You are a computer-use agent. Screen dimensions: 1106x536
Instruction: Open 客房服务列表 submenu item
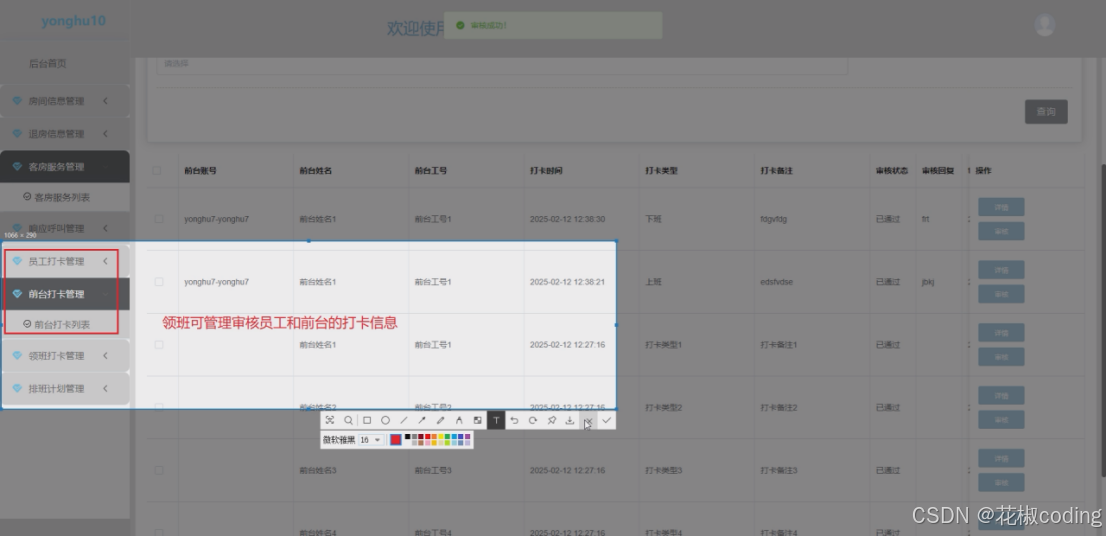point(62,197)
